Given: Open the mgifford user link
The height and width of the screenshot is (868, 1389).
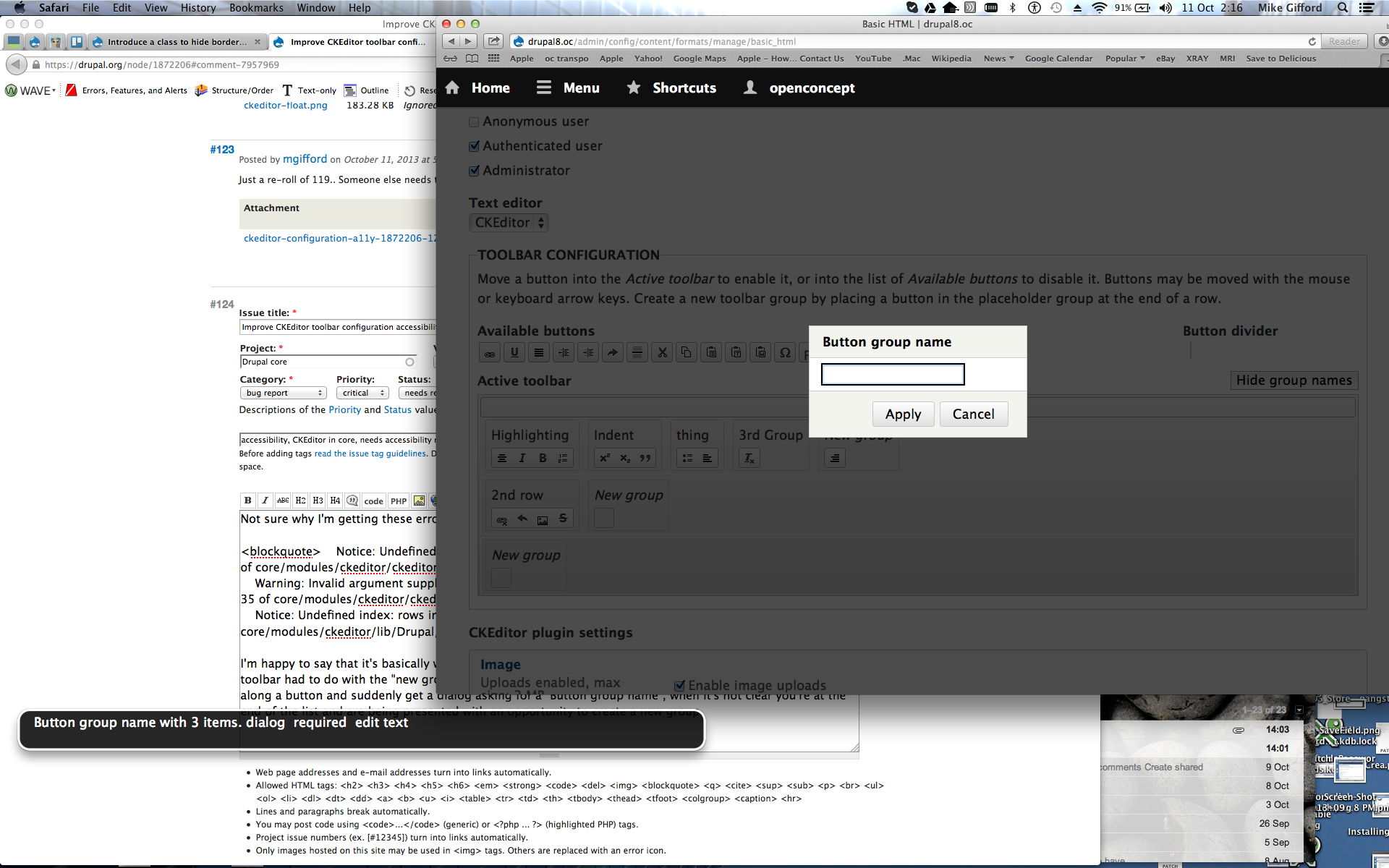Looking at the screenshot, I should pyautogui.click(x=305, y=159).
